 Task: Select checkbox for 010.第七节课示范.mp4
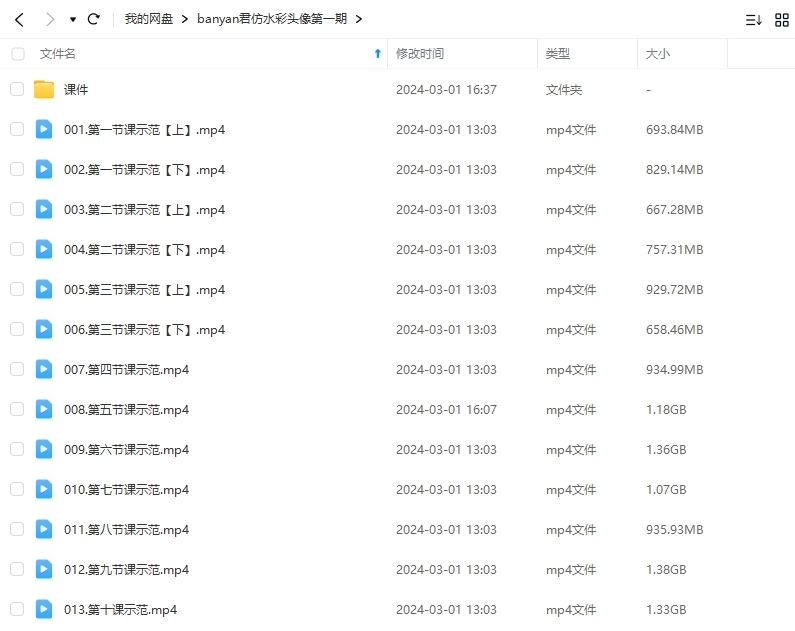[x=17, y=489]
